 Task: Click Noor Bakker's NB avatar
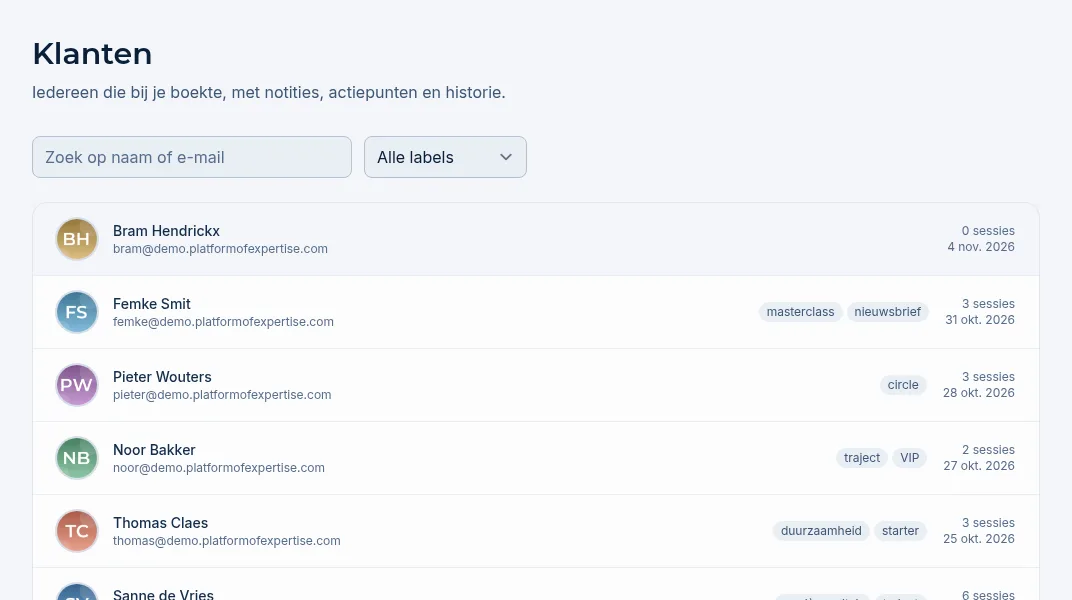pos(77,458)
